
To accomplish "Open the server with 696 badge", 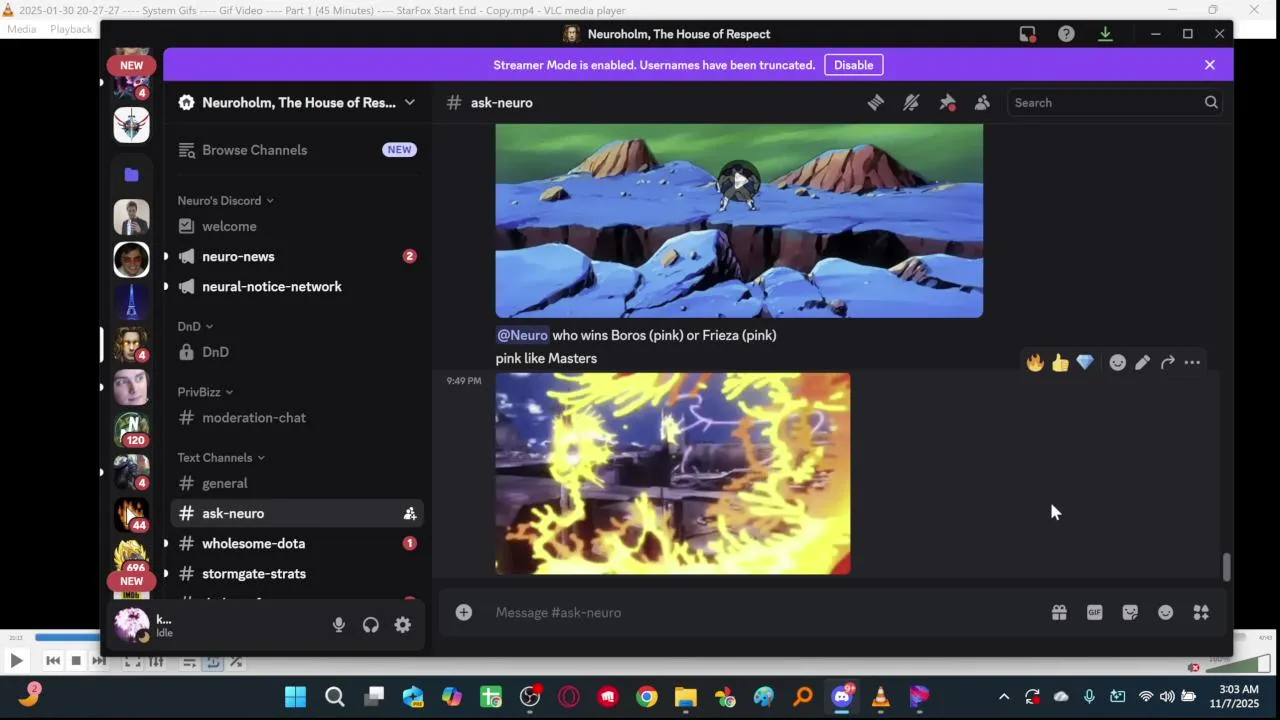I will pyautogui.click(x=131, y=557).
